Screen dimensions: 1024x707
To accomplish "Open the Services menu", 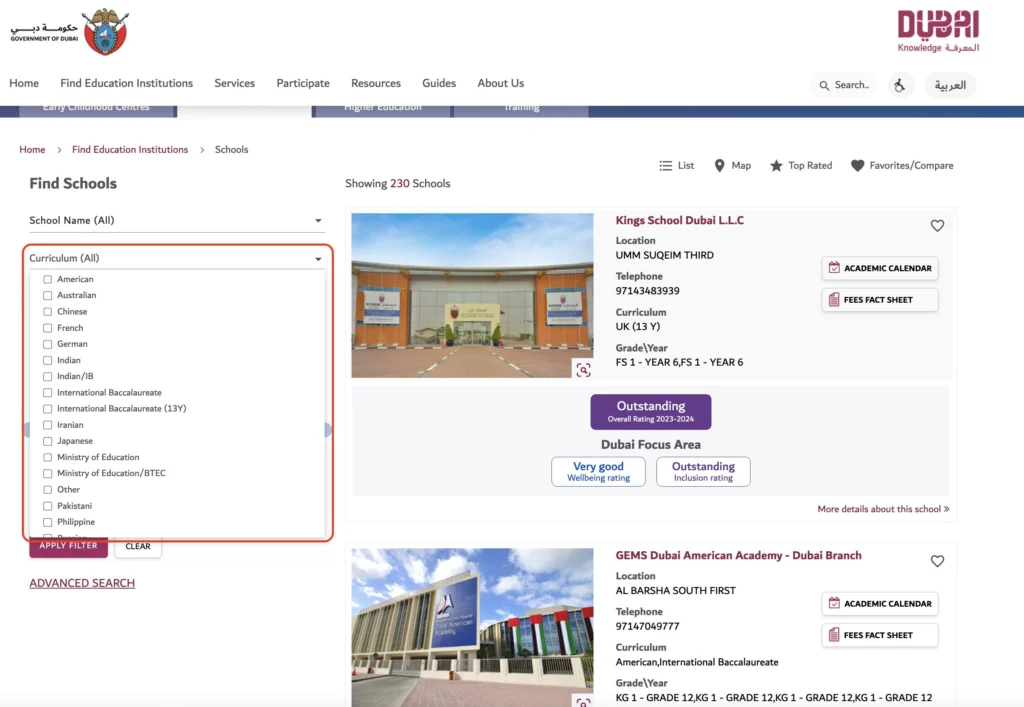I will (234, 84).
